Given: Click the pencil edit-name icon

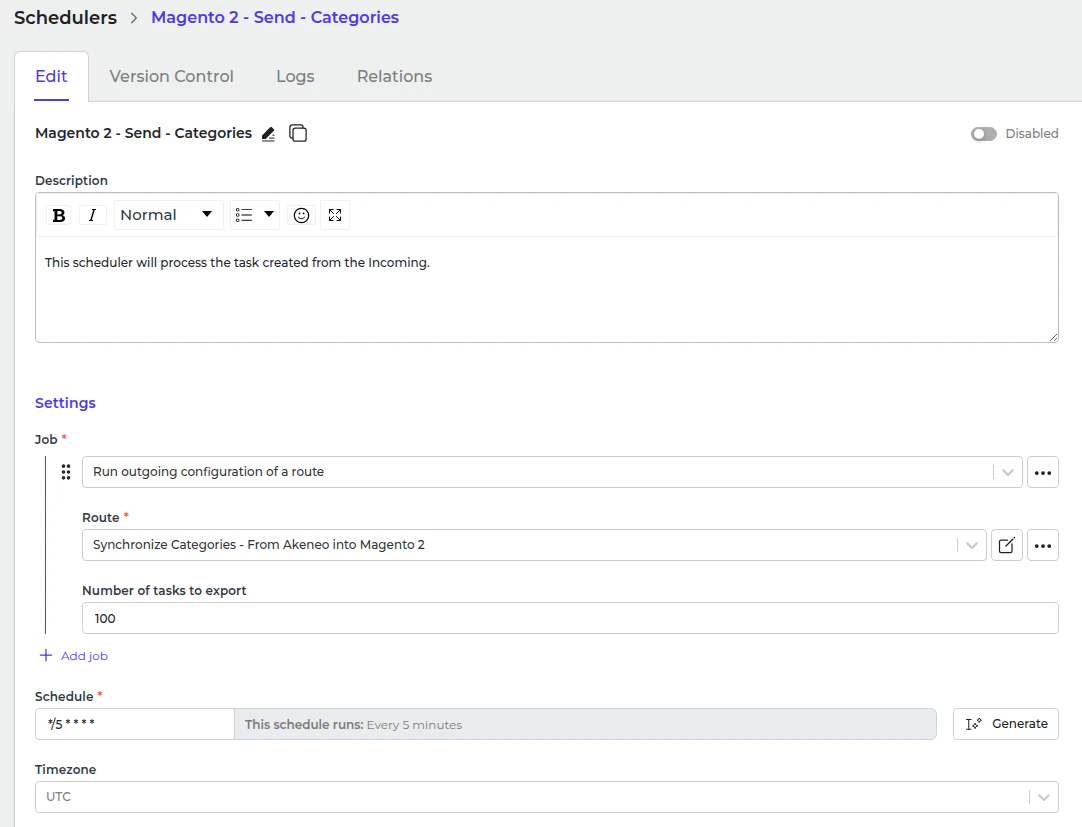Looking at the screenshot, I should tap(268, 134).
